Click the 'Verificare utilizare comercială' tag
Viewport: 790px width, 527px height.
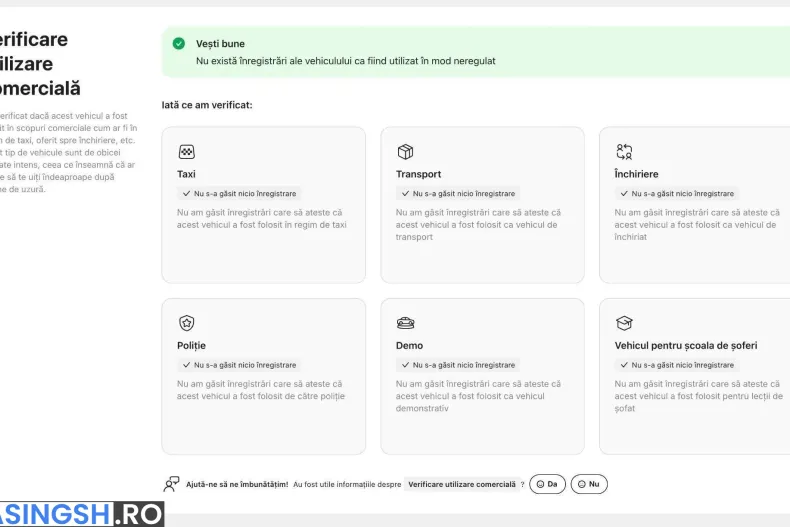[462, 484]
